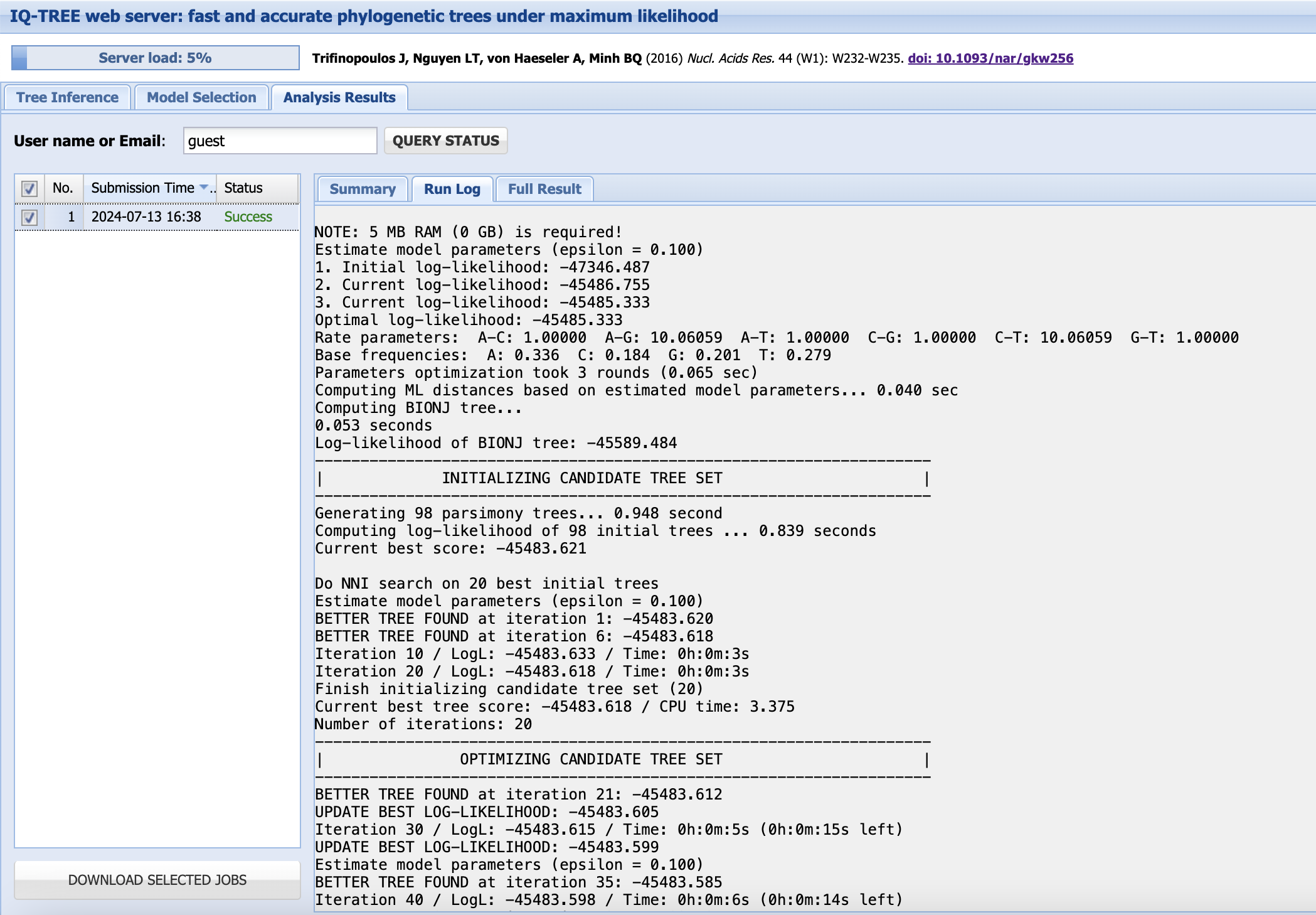The width and height of the screenshot is (1316, 915).
Task: Toggle the select-all jobs header checkbox
Action: 29,188
